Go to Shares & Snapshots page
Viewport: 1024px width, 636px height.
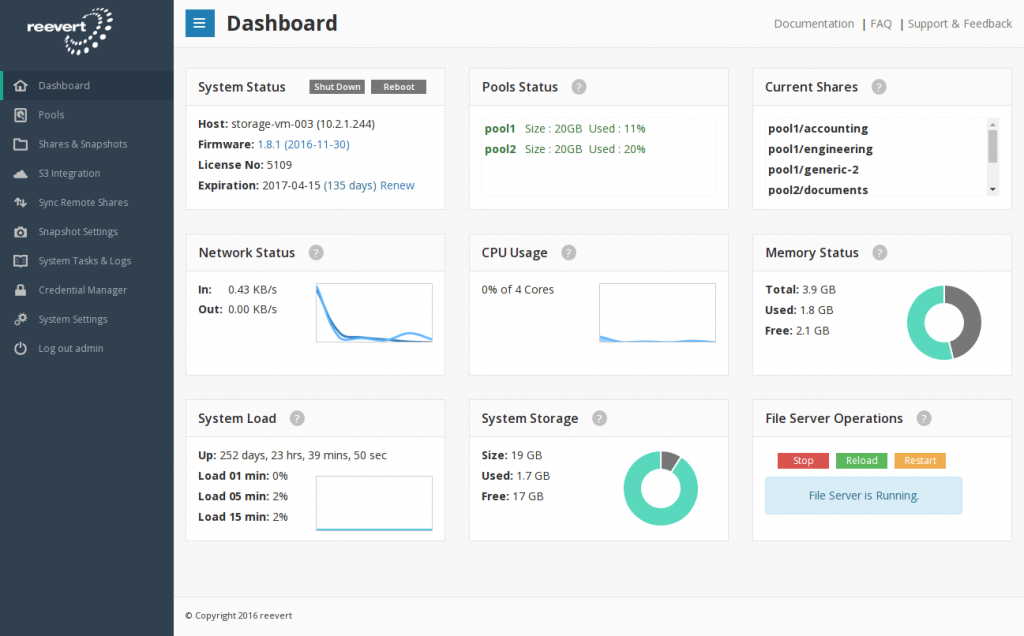click(82, 144)
